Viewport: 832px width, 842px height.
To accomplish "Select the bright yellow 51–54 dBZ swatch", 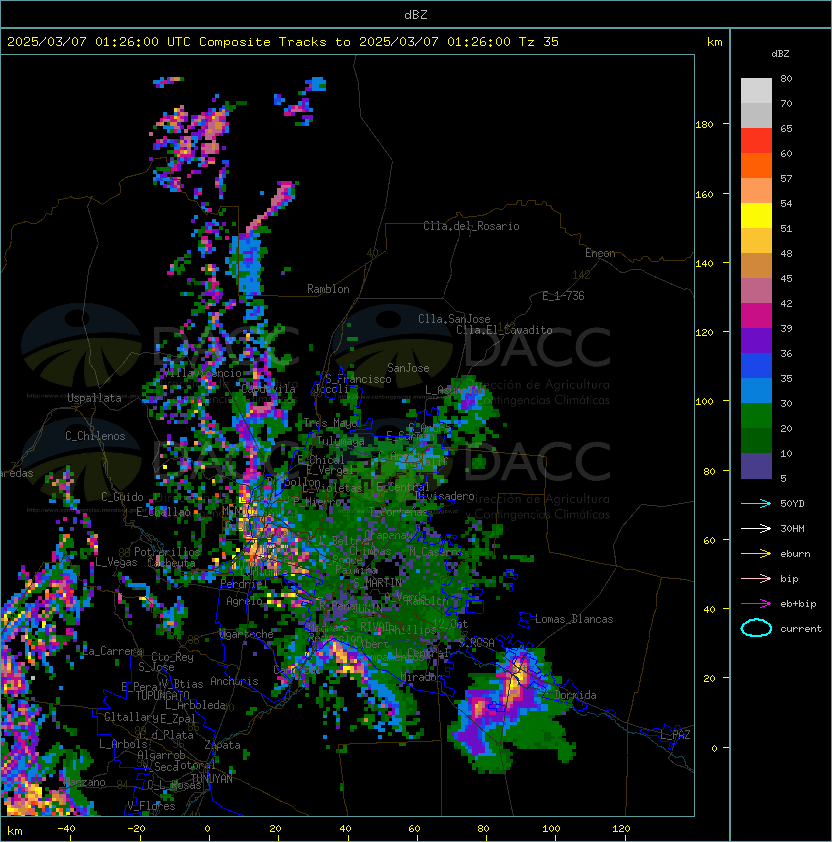I will 756,215.
